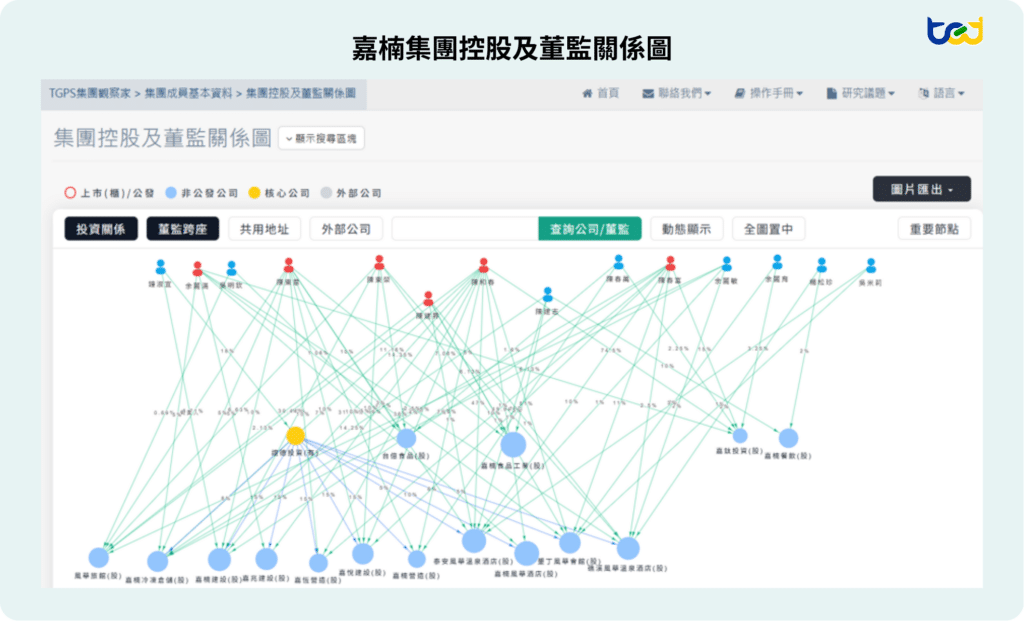Click the 嘉楠餐飲(股) company node
Image resolution: width=1024 pixels, height=621 pixels.
tap(788, 438)
